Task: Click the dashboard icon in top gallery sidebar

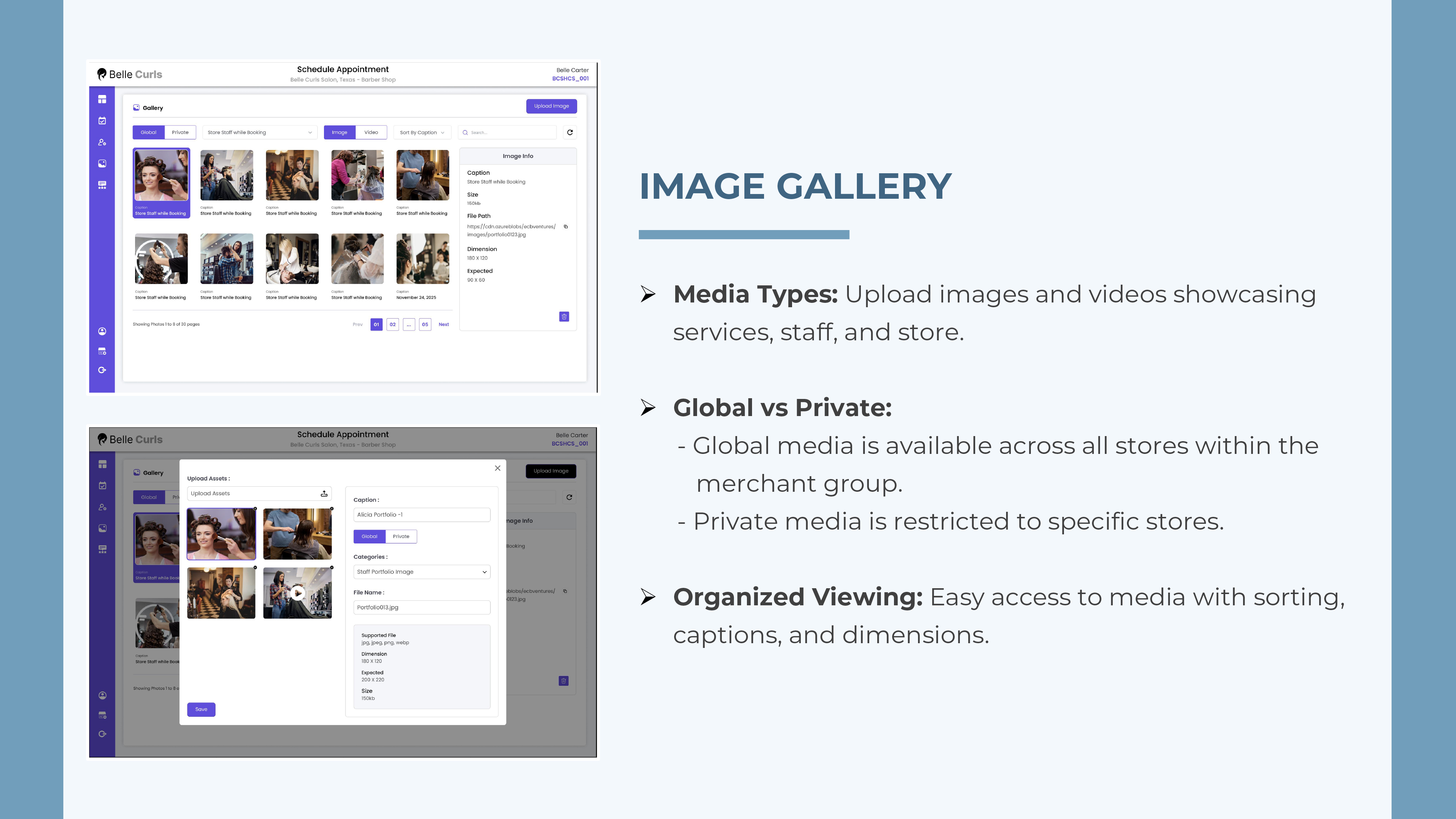Action: [102, 99]
